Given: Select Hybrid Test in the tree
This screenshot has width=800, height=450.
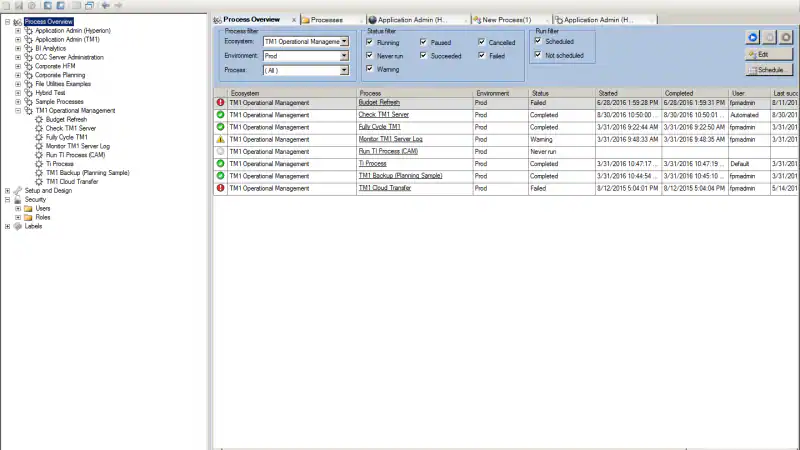Looking at the screenshot, I should point(50,93).
